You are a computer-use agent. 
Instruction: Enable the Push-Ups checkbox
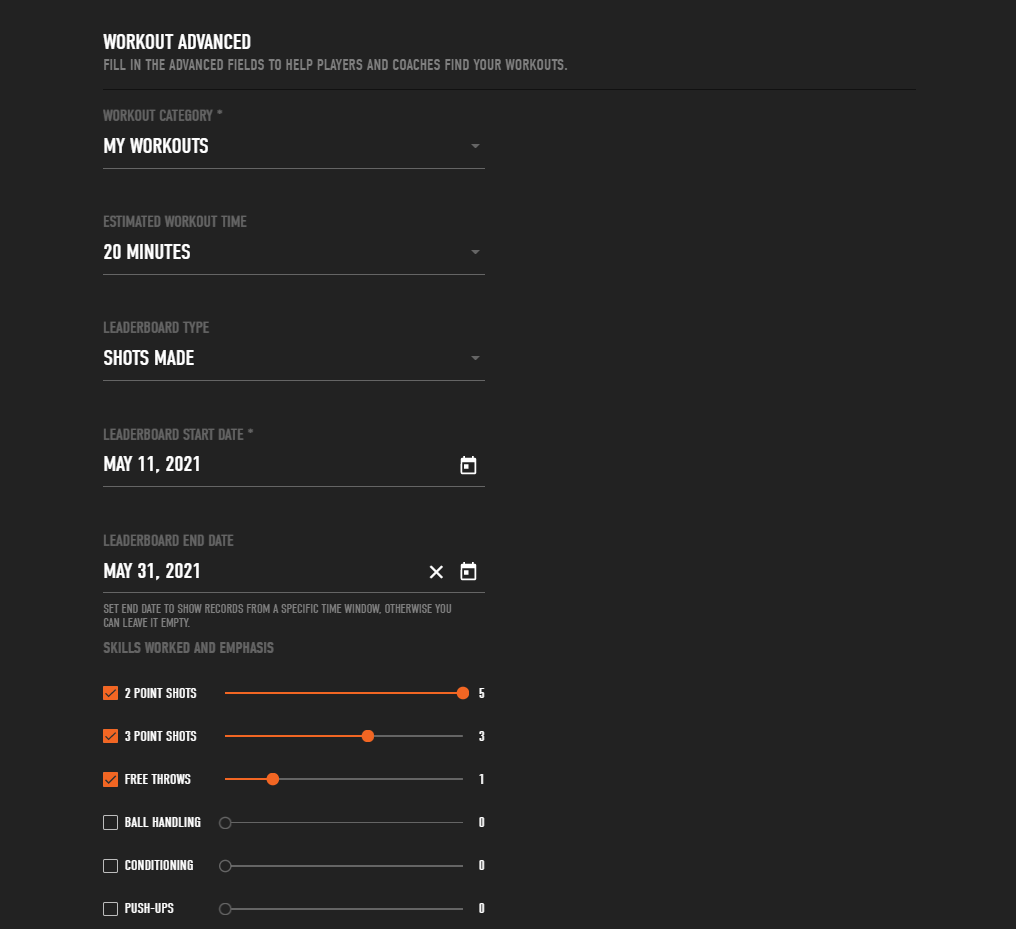(x=110, y=908)
